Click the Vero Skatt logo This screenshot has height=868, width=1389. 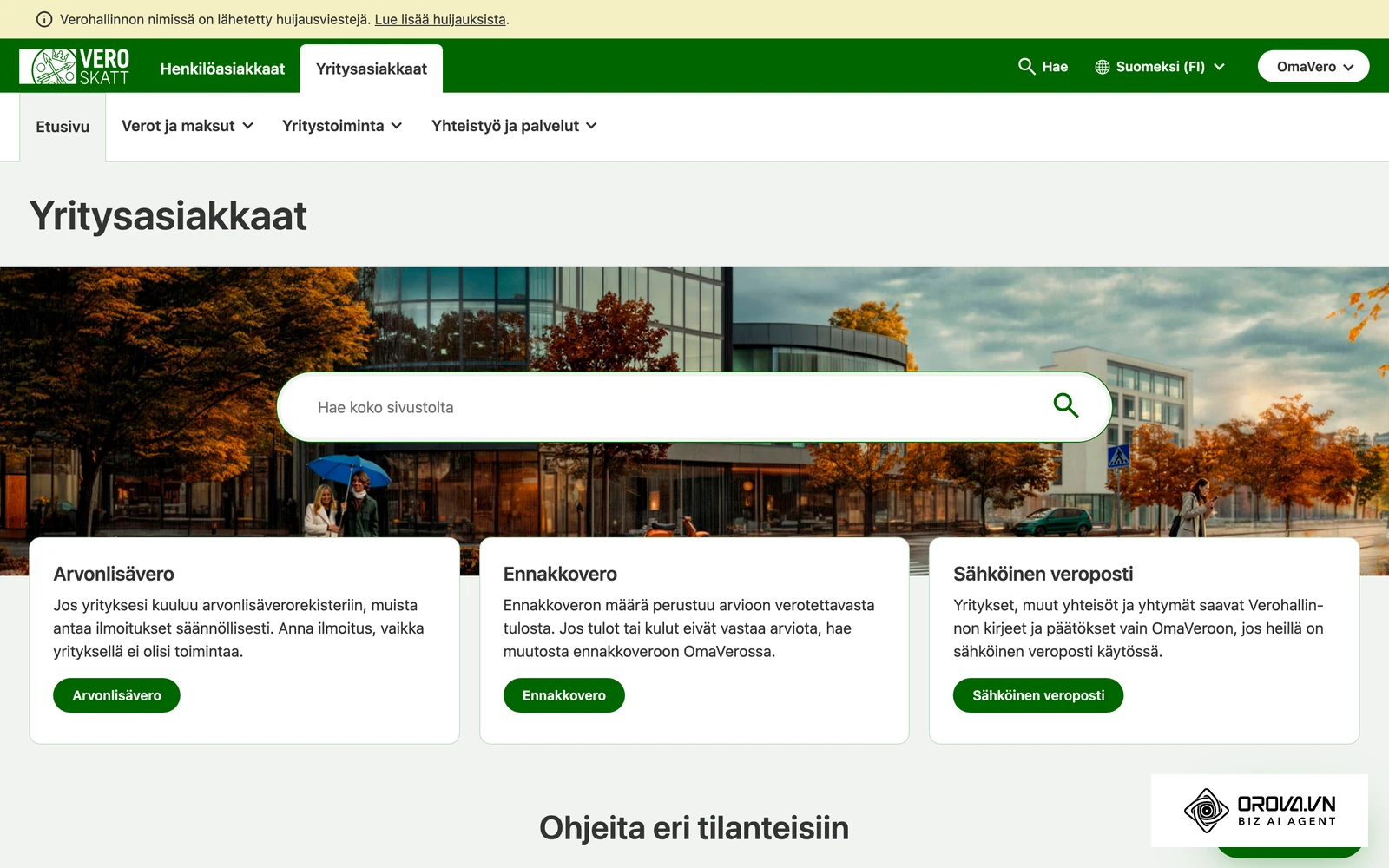[75, 67]
